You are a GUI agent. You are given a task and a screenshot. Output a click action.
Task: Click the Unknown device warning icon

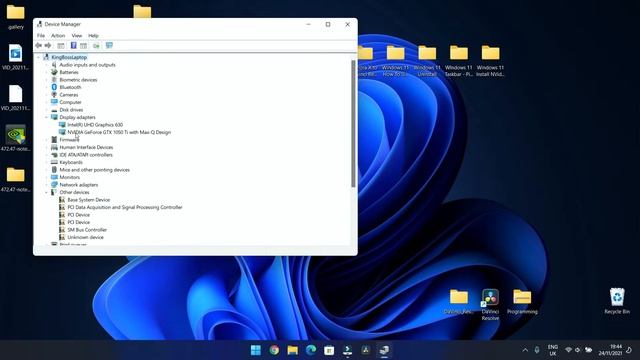click(62, 237)
